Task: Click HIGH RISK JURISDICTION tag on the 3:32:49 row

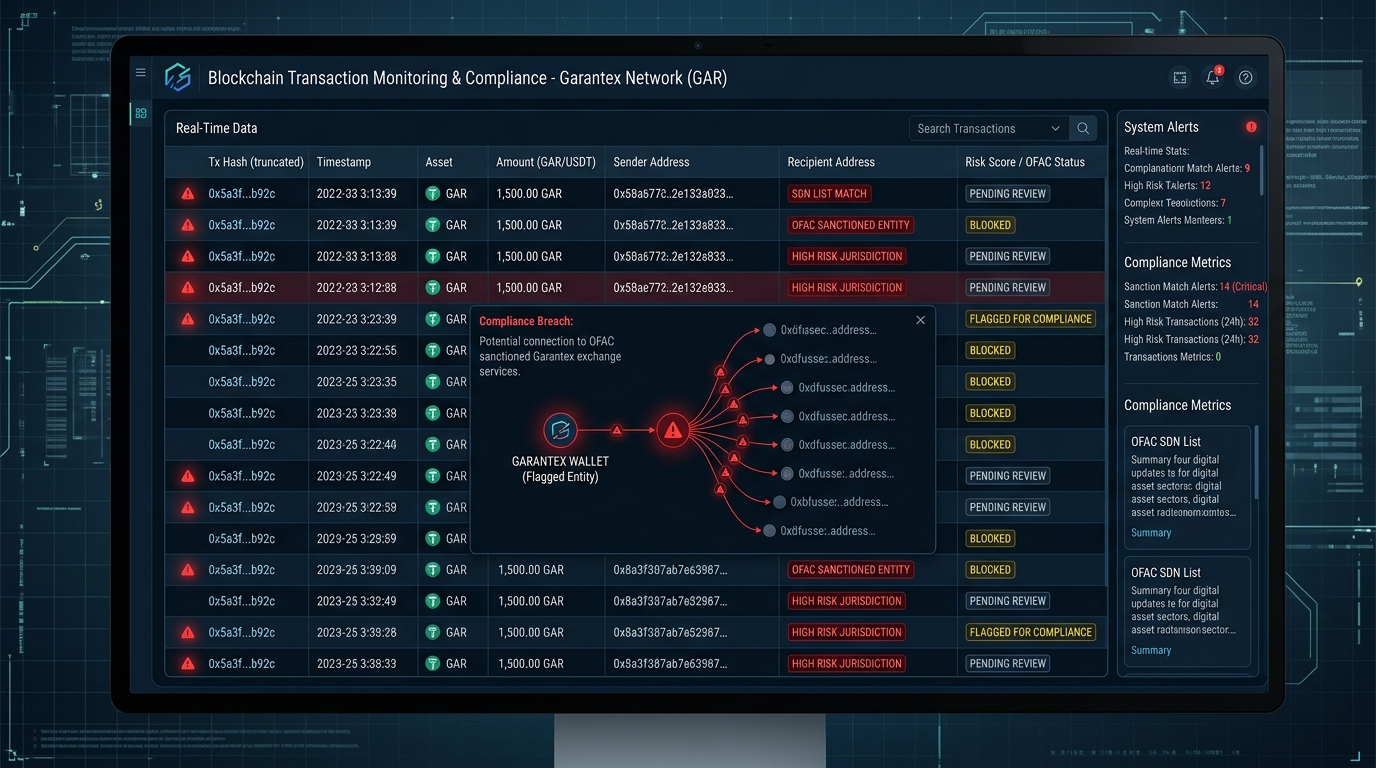Action: 847,601
